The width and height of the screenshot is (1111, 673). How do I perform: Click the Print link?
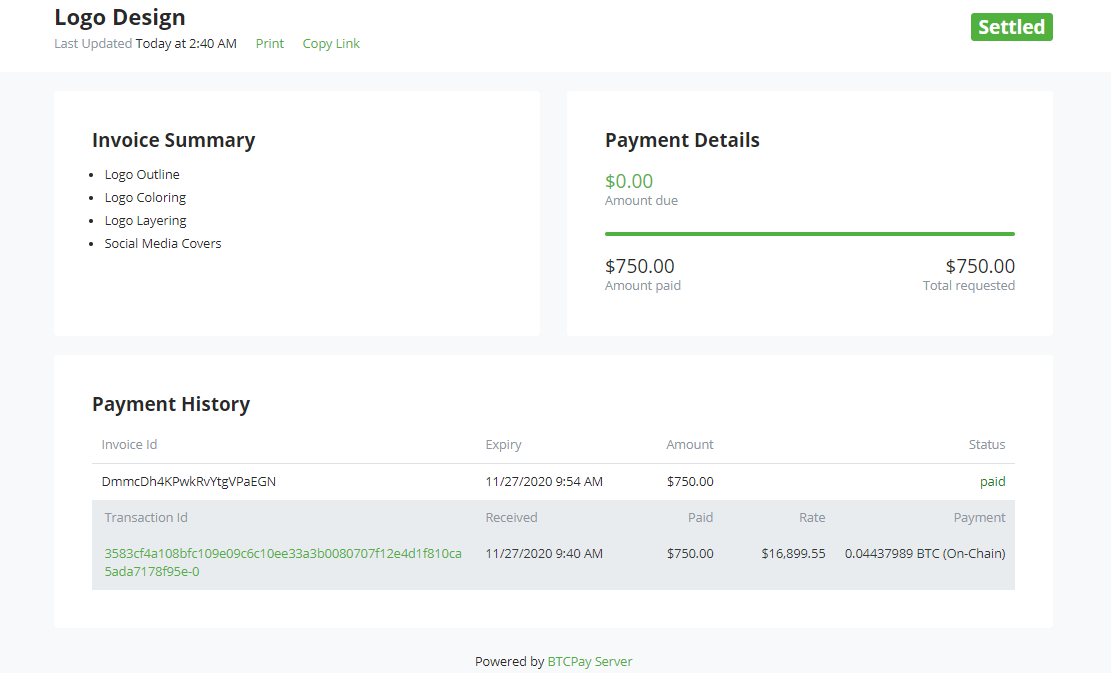269,43
